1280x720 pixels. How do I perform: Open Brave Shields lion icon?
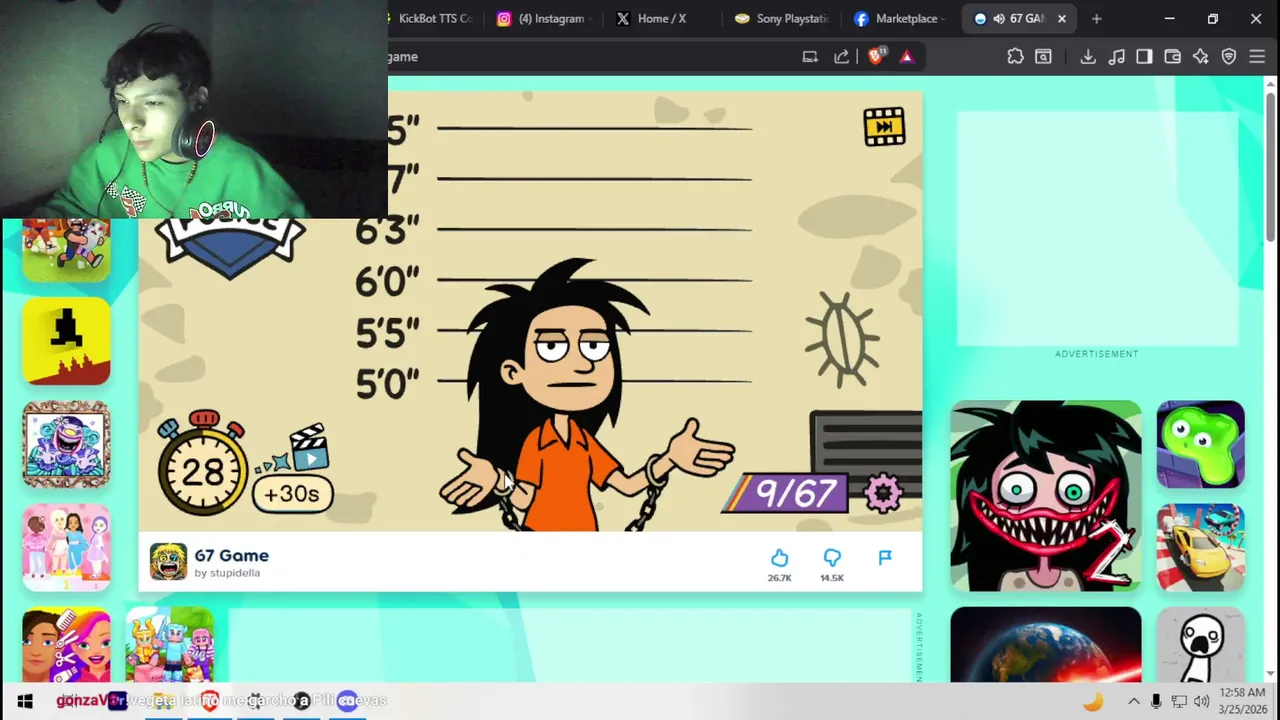876,57
